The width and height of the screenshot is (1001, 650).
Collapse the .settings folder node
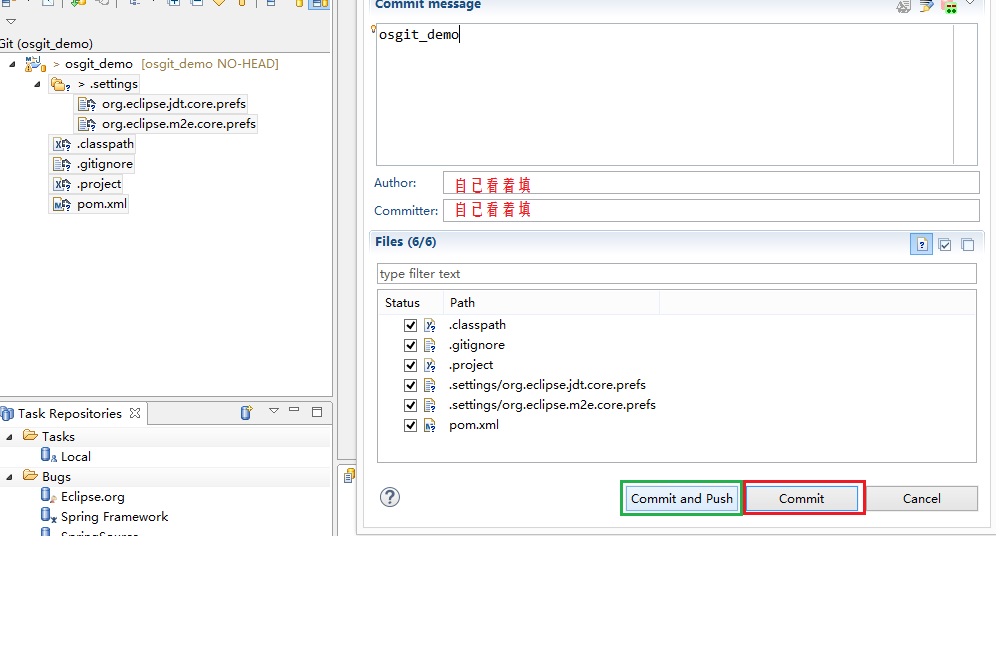pos(37,84)
